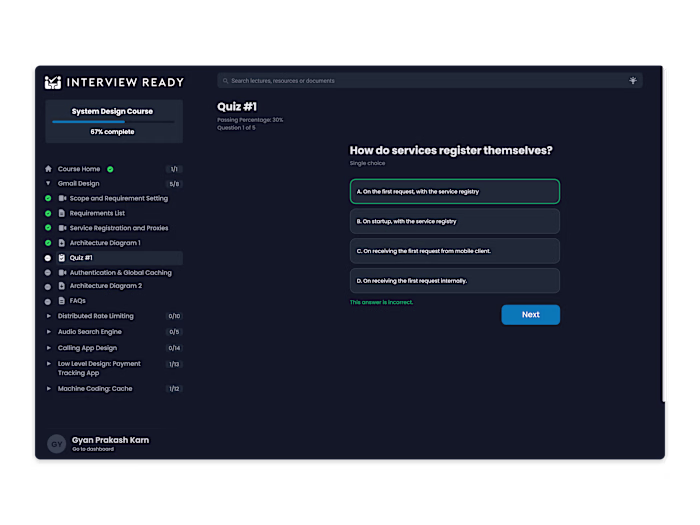The height and width of the screenshot is (525, 700).
Task: Open Service Registration and Proxies lesson
Action: (119, 228)
